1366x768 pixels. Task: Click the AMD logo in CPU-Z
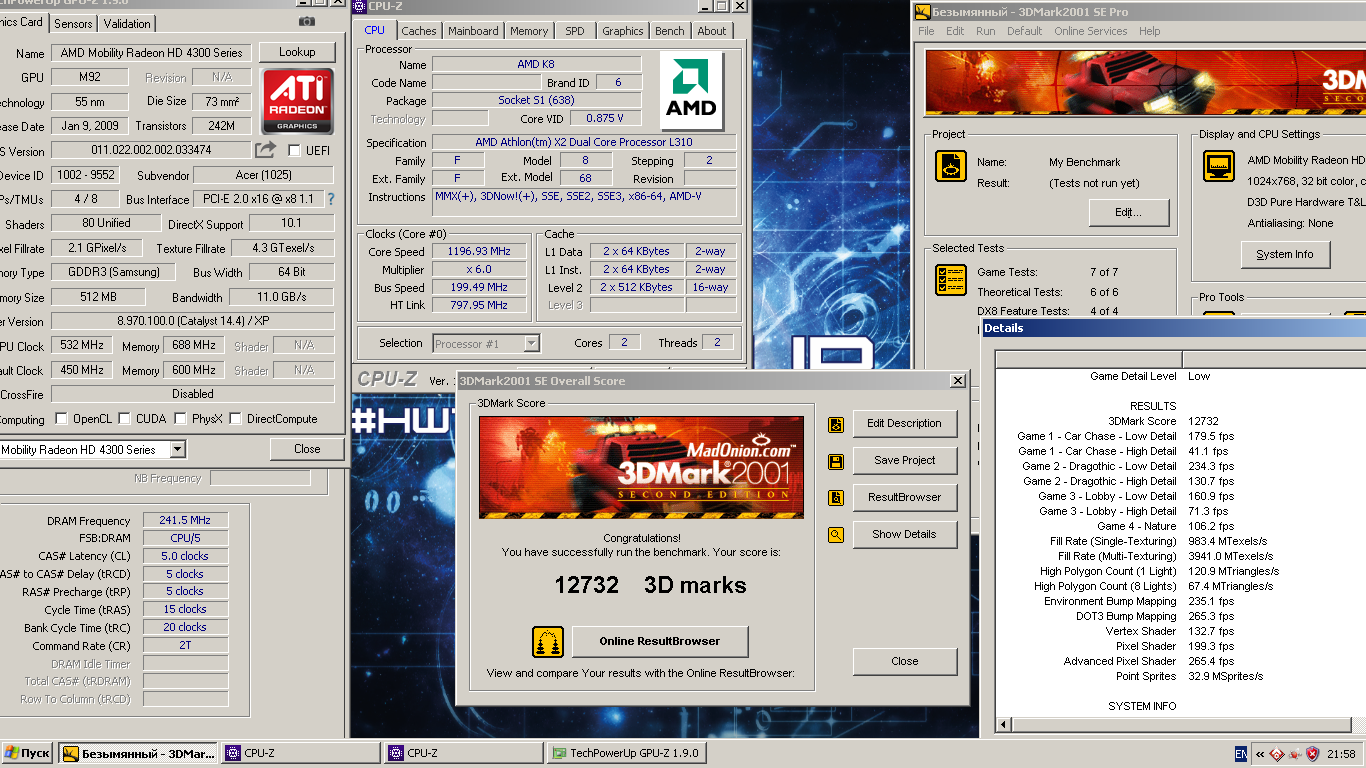692,91
